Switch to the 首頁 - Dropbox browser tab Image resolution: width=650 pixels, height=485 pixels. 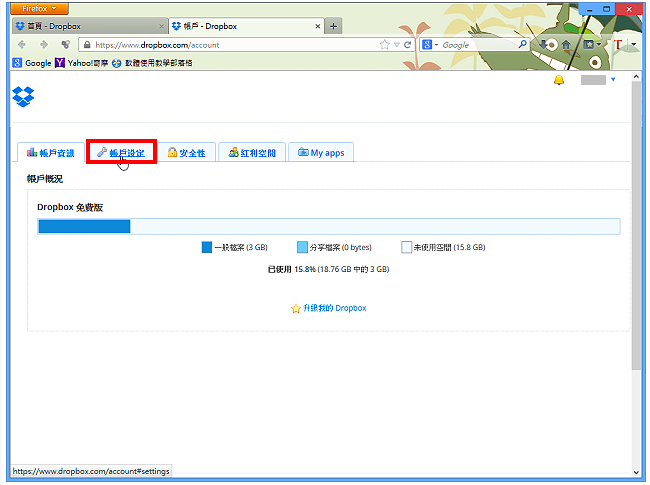[90, 27]
